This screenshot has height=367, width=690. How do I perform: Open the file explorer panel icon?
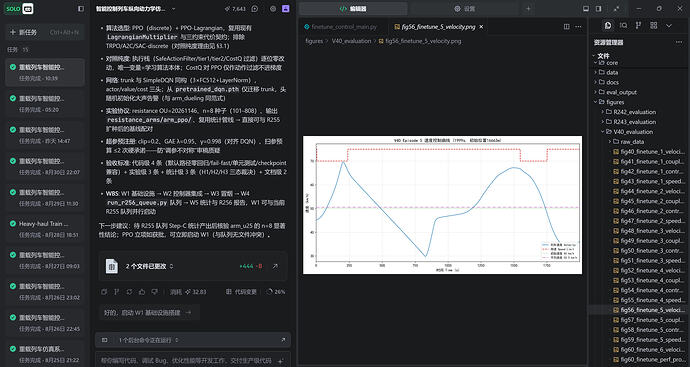(608, 26)
